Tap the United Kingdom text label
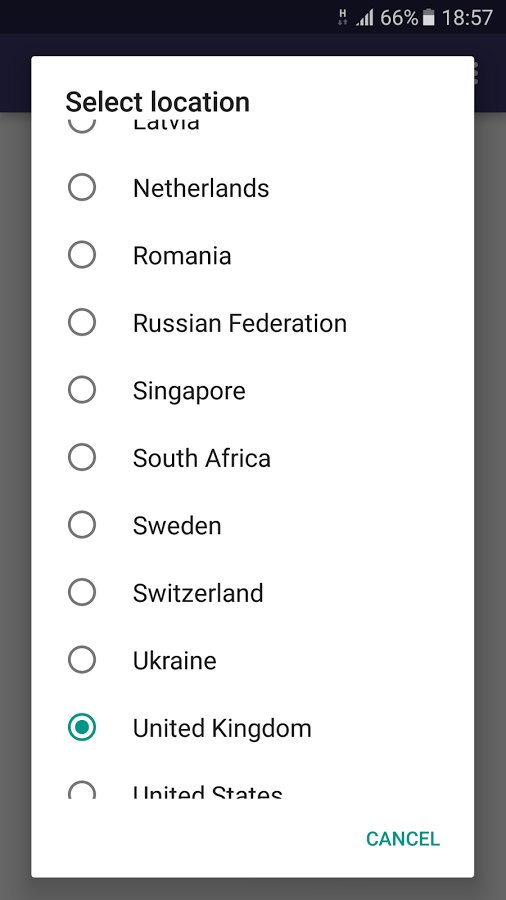 [222, 729]
